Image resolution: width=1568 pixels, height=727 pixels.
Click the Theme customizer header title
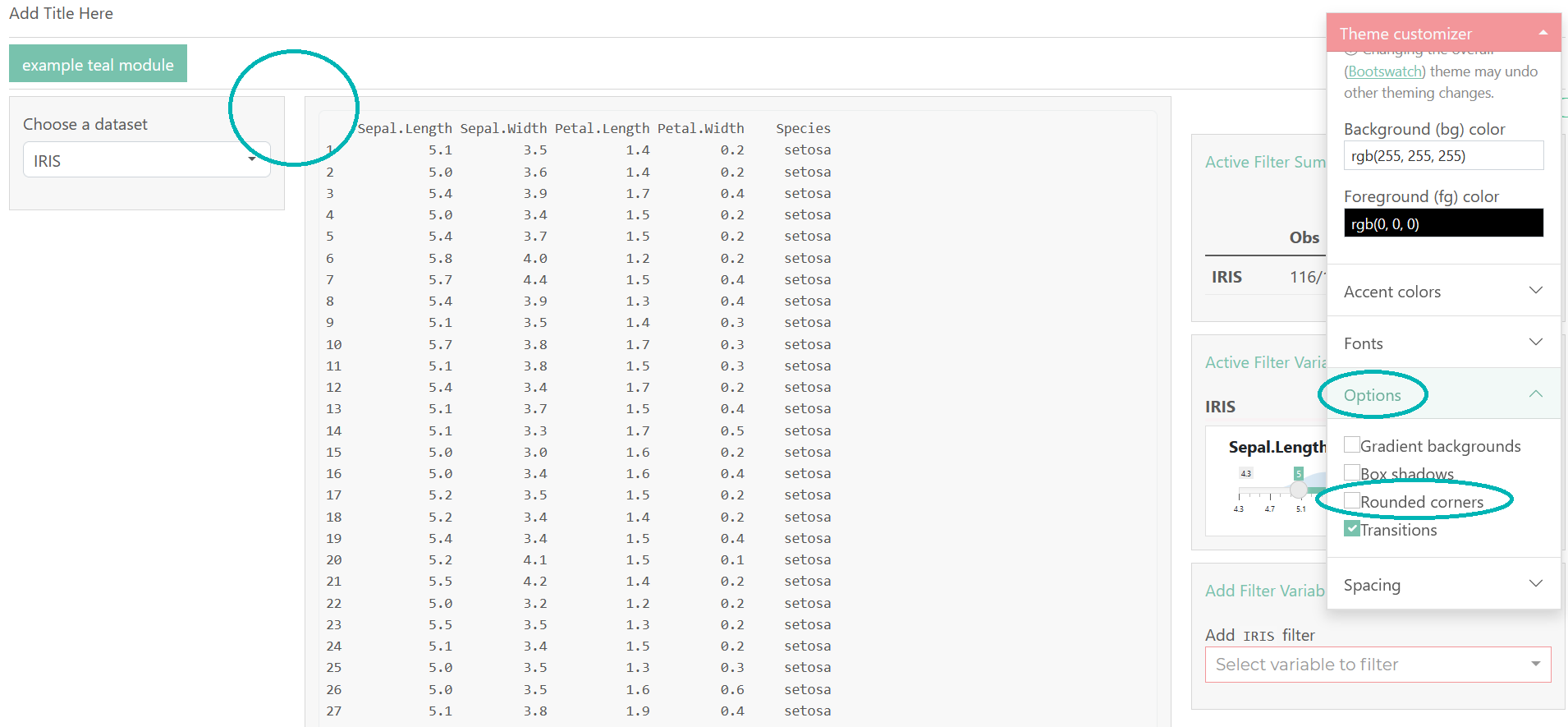coord(1405,34)
